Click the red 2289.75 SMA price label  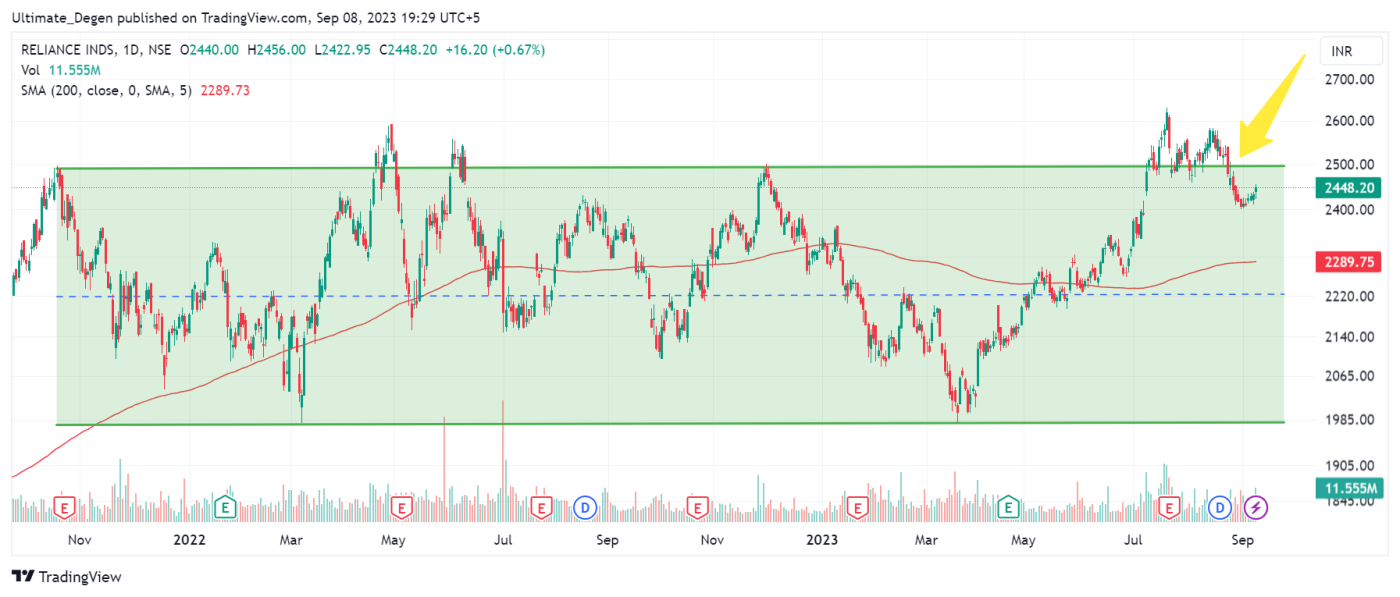1349,261
